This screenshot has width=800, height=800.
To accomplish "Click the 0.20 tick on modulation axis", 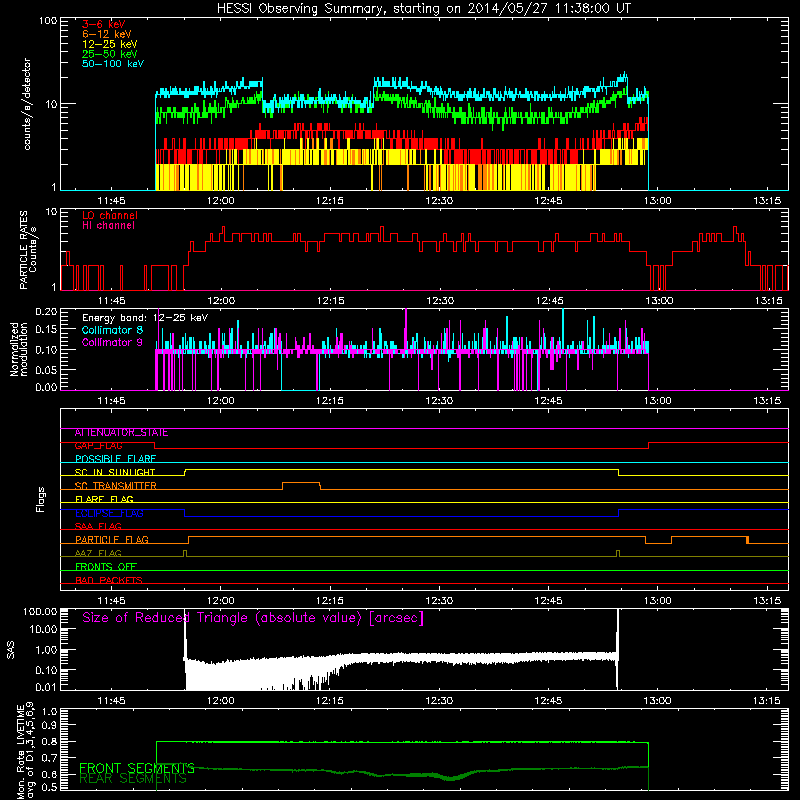I will (46, 311).
